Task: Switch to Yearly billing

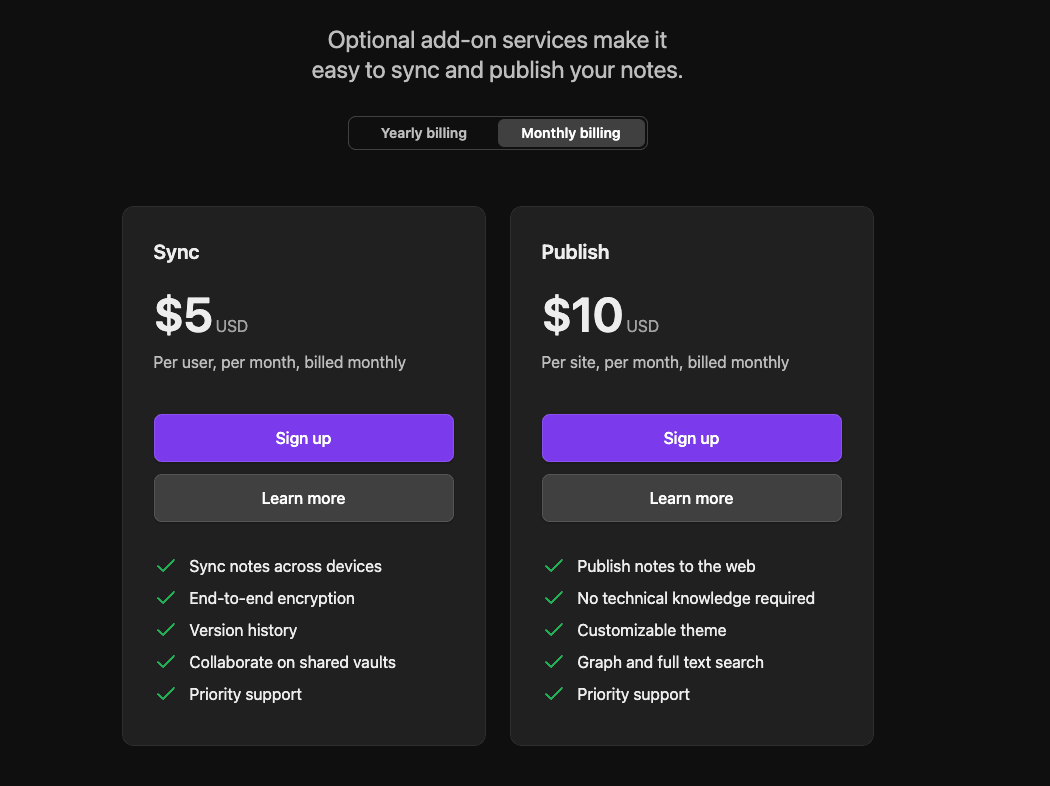Action: [424, 133]
